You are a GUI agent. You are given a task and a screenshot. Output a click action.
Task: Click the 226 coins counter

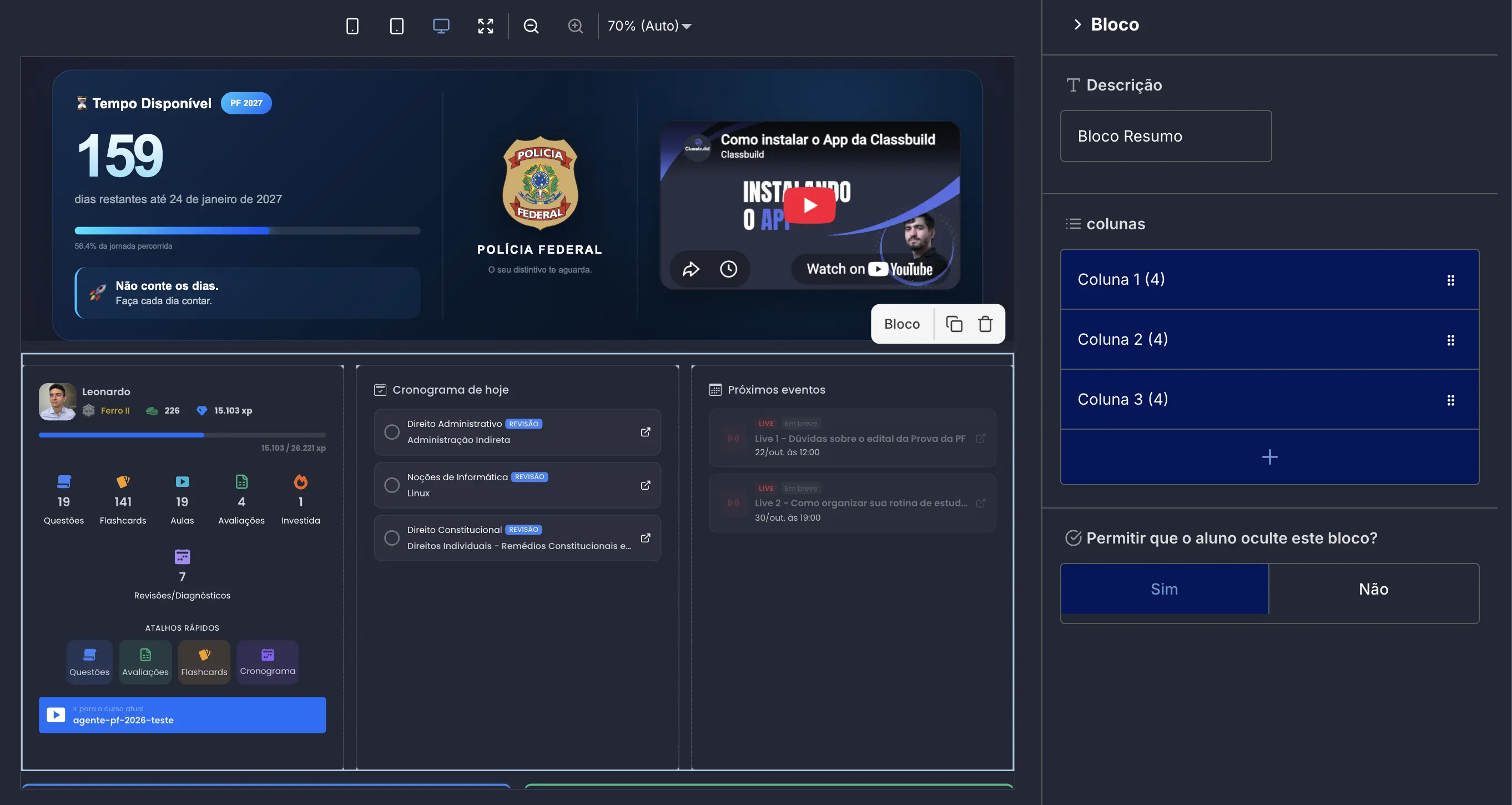172,410
